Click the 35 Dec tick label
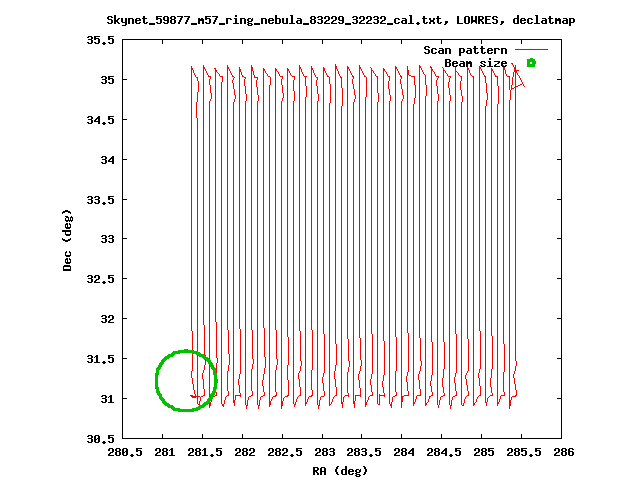The image size is (640, 480). coord(108,80)
